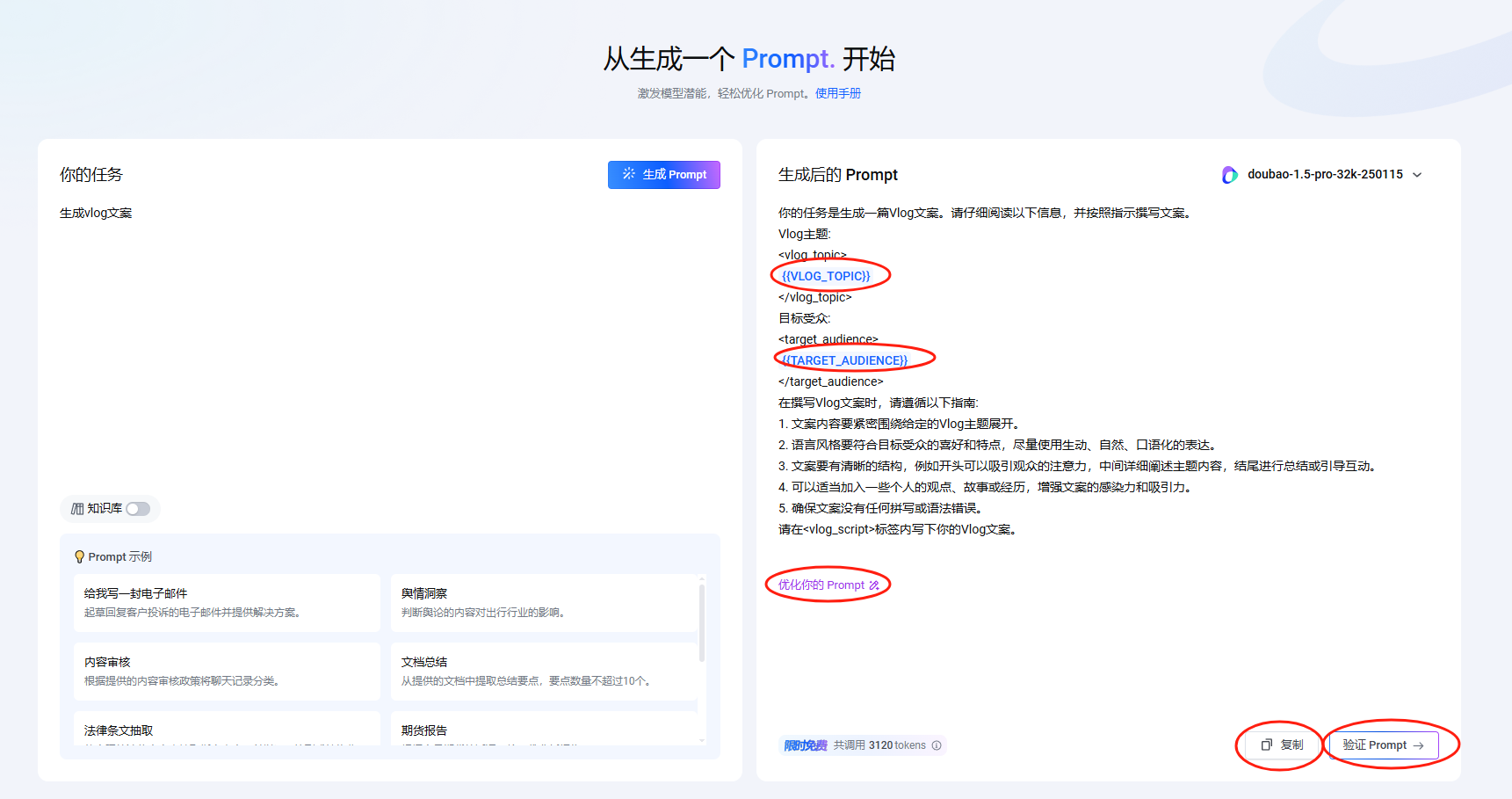Click the magic wand icon after 优化你的 Prompt
Screen dimensions: 1512x799
pos(874,585)
